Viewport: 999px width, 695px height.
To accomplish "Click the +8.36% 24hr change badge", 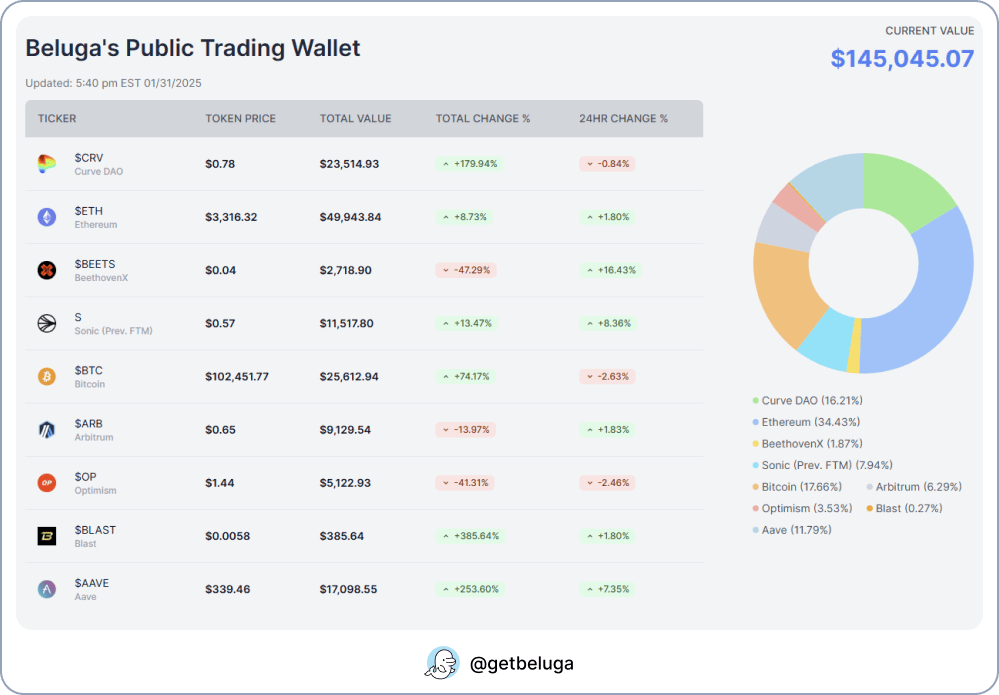I will click(x=608, y=324).
